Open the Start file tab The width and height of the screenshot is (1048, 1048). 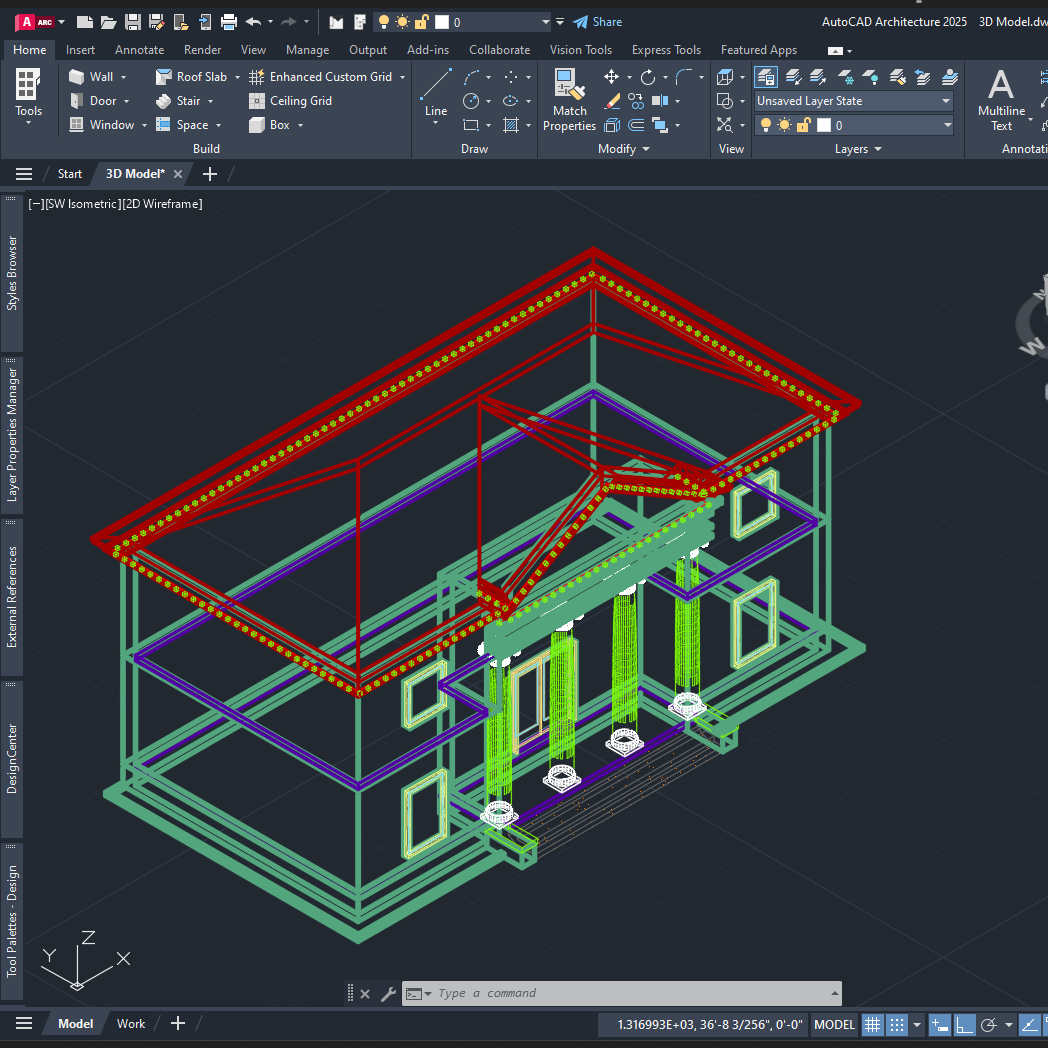click(70, 174)
